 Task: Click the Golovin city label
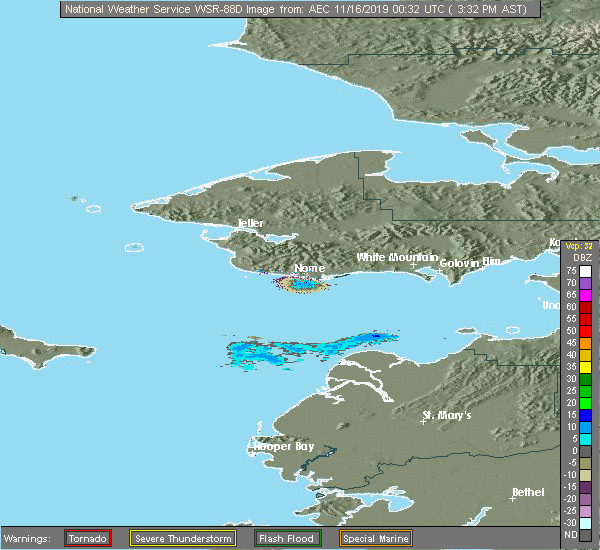pos(460,263)
